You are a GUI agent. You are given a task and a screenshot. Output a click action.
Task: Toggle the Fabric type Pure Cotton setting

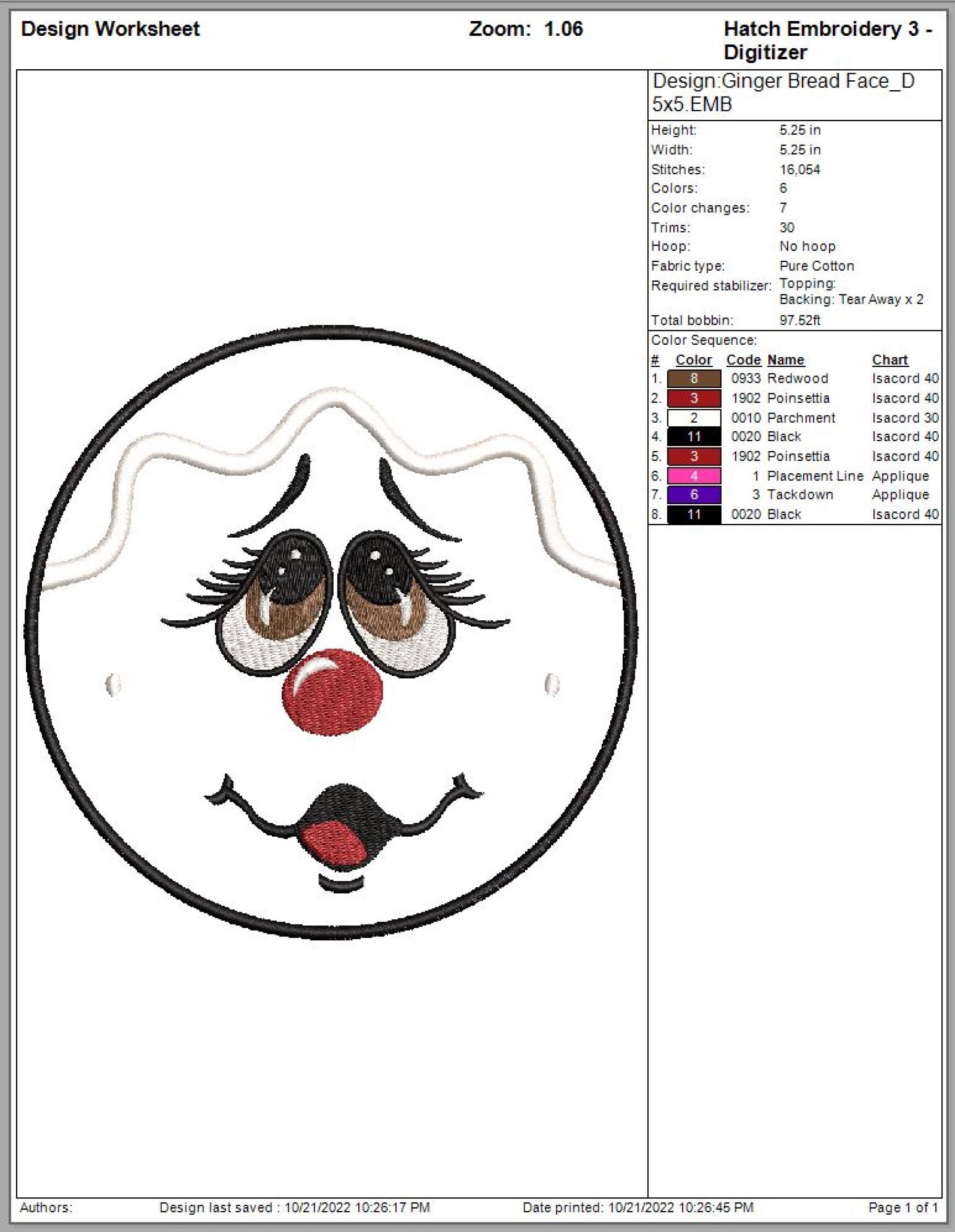(816, 266)
